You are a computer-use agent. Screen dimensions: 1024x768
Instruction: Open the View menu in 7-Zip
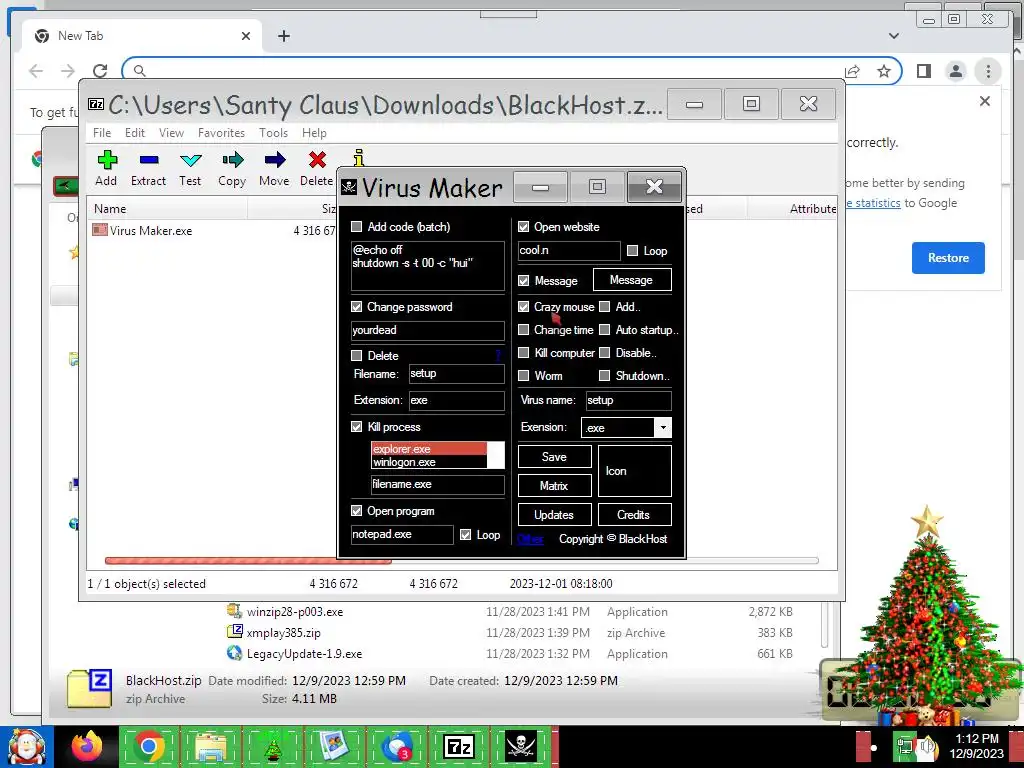pos(171,133)
